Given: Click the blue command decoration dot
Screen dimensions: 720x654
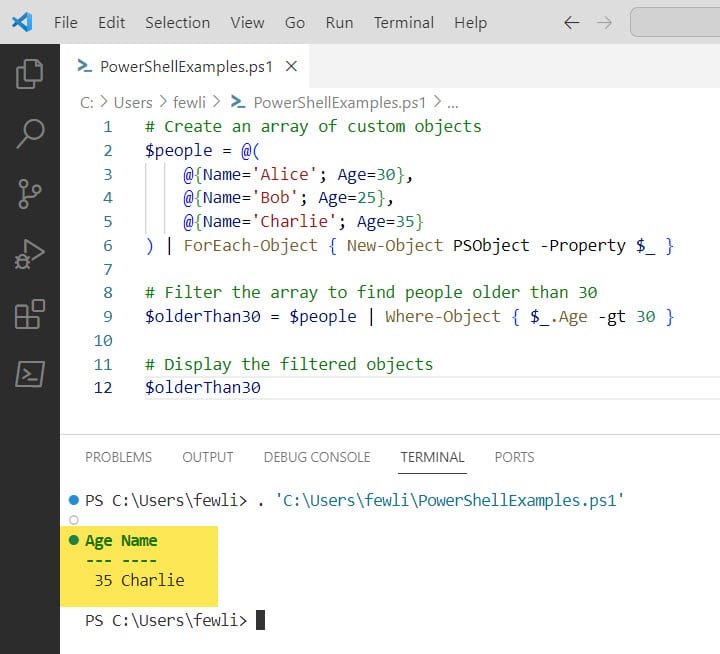Looking at the screenshot, I should click(x=73, y=500).
